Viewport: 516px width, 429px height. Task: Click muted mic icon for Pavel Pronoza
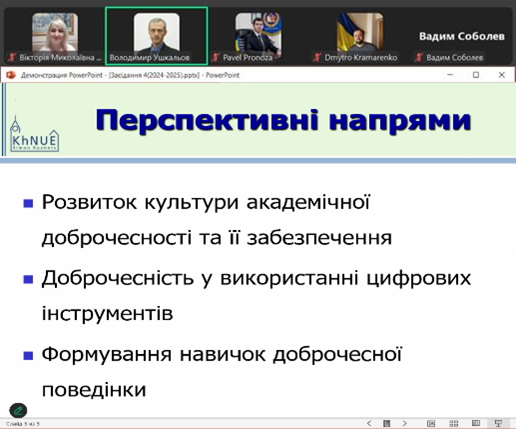216,58
